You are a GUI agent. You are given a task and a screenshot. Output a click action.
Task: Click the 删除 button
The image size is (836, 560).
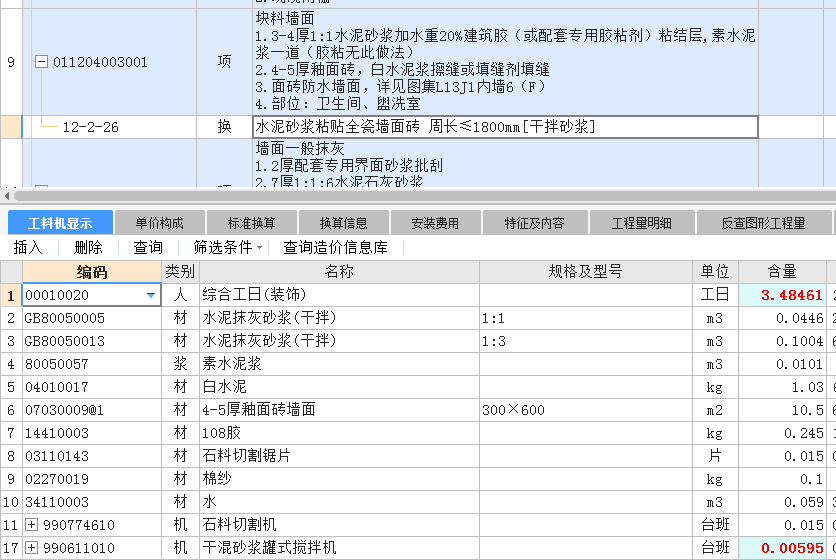(89, 247)
